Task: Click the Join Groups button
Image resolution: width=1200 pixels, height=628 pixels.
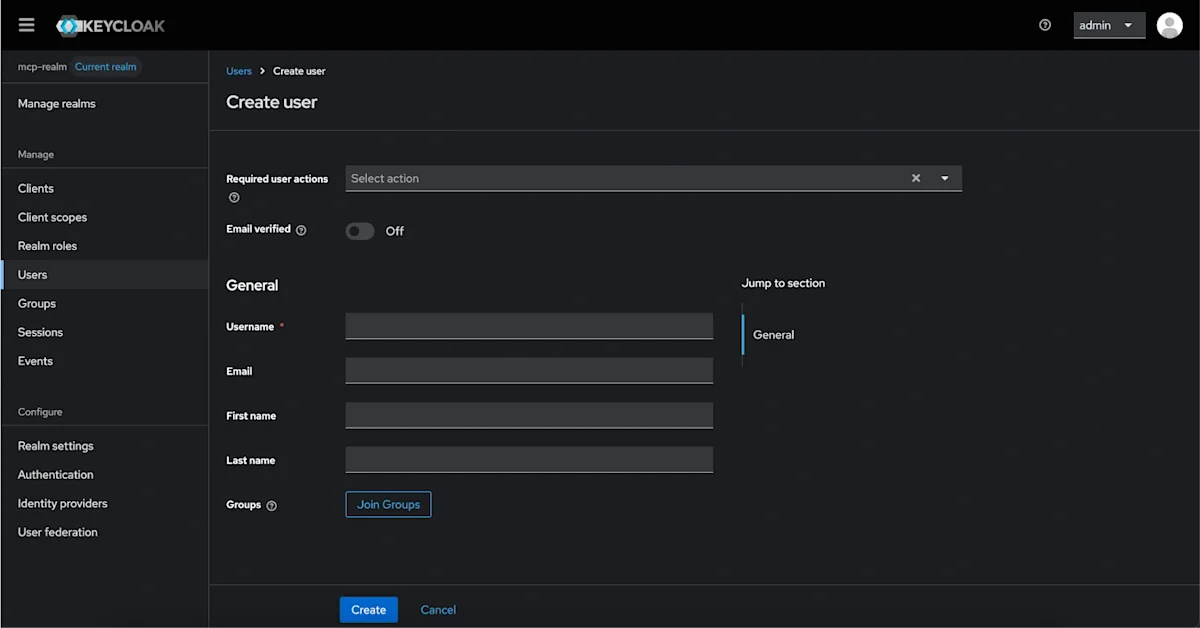Action: pyautogui.click(x=388, y=504)
